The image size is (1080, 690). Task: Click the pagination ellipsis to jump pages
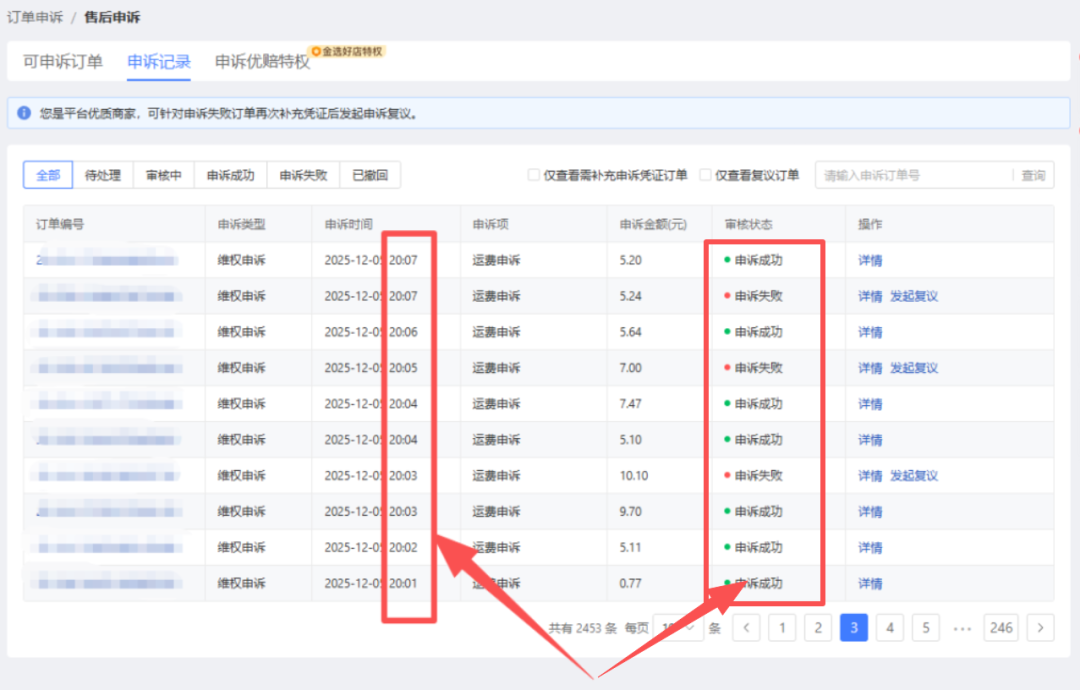(962, 627)
